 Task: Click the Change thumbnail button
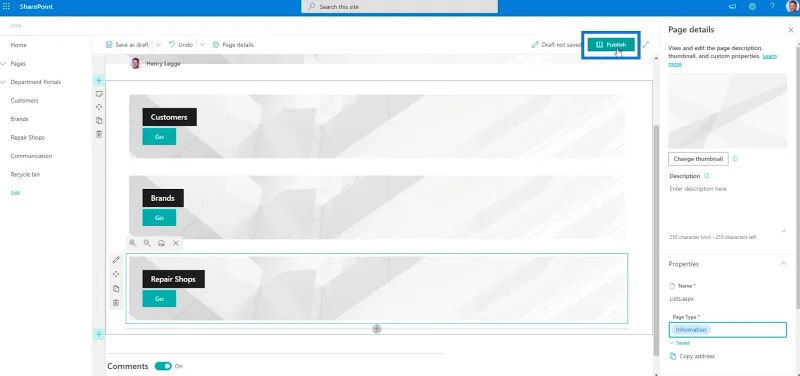click(698, 159)
